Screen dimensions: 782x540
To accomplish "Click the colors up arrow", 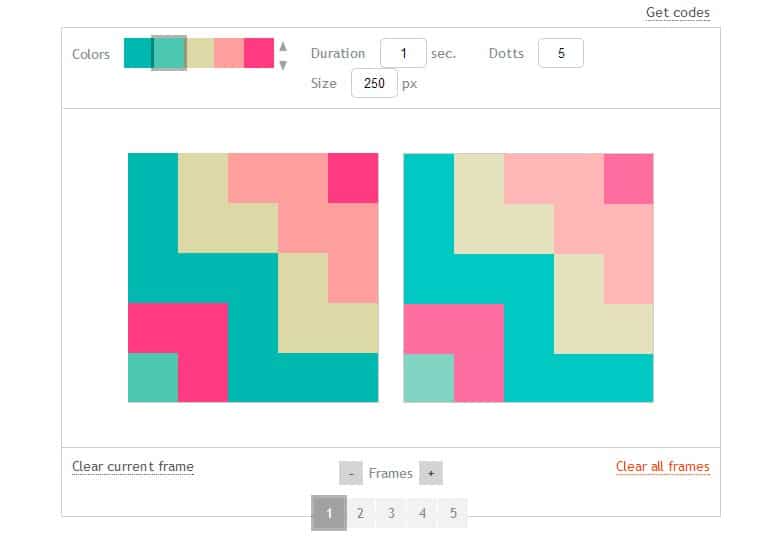I will (x=283, y=46).
